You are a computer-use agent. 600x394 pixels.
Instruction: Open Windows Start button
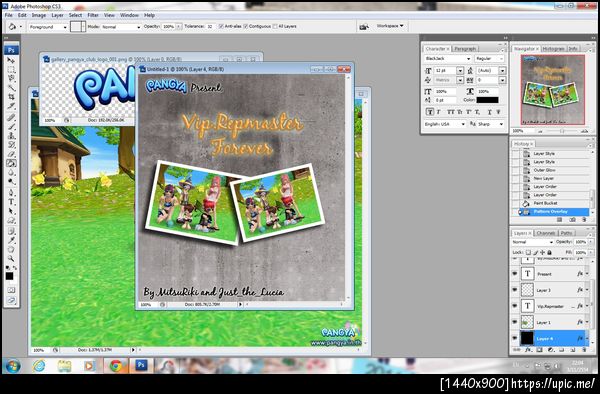point(12,366)
